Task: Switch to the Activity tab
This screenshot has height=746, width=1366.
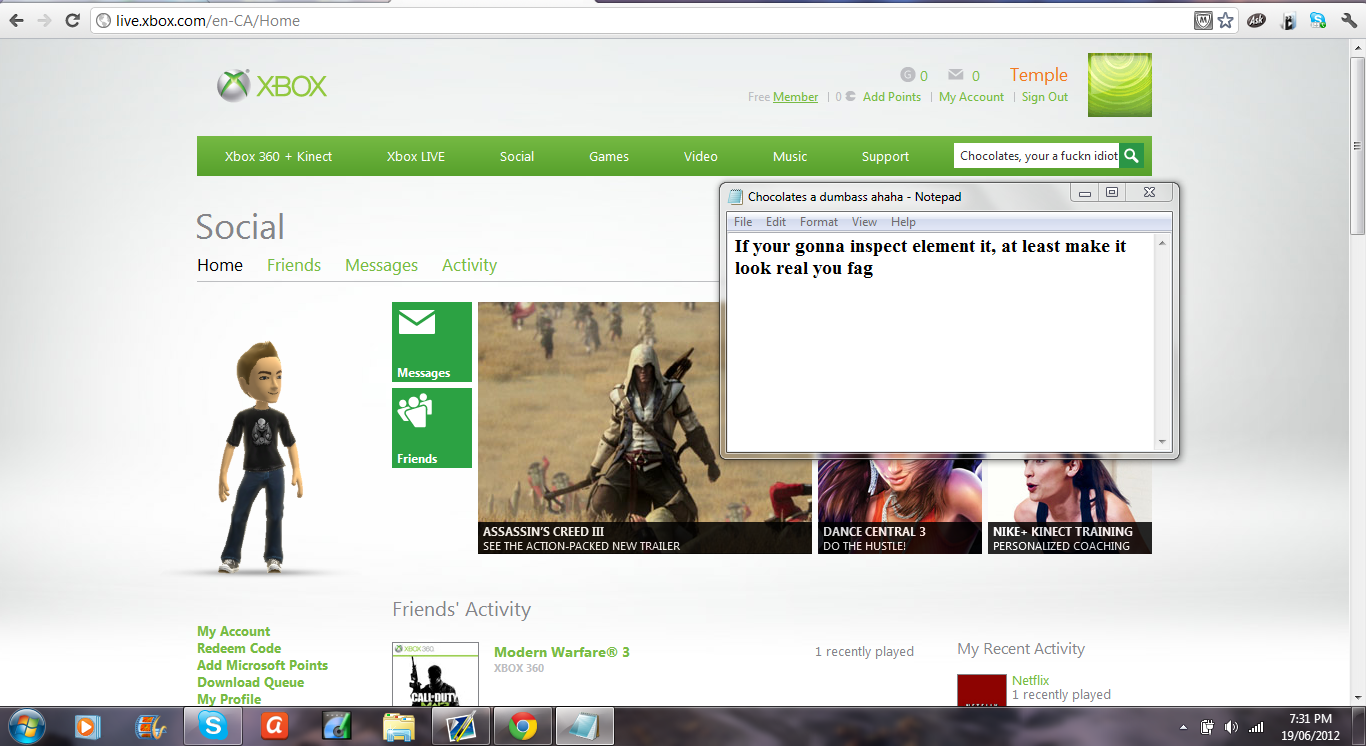Action: [x=469, y=265]
